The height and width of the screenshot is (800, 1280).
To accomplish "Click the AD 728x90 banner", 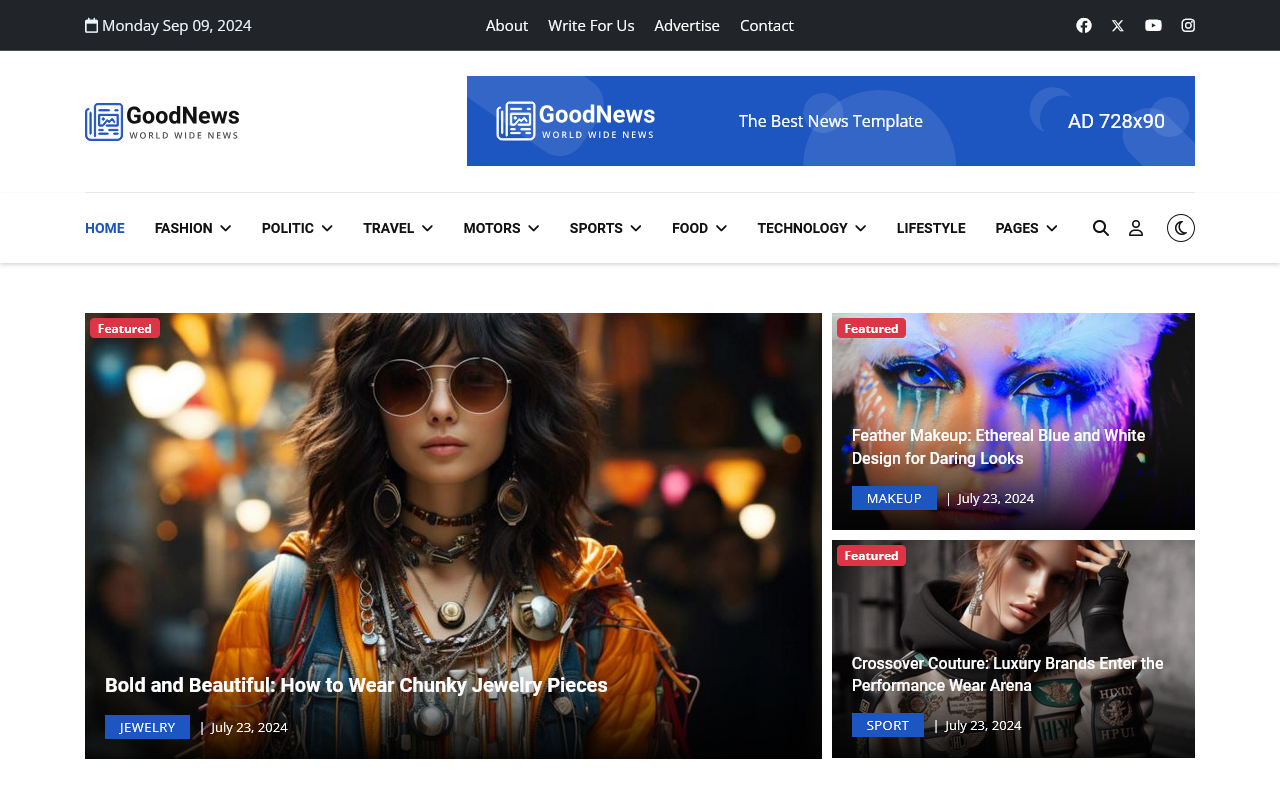I will (830, 121).
